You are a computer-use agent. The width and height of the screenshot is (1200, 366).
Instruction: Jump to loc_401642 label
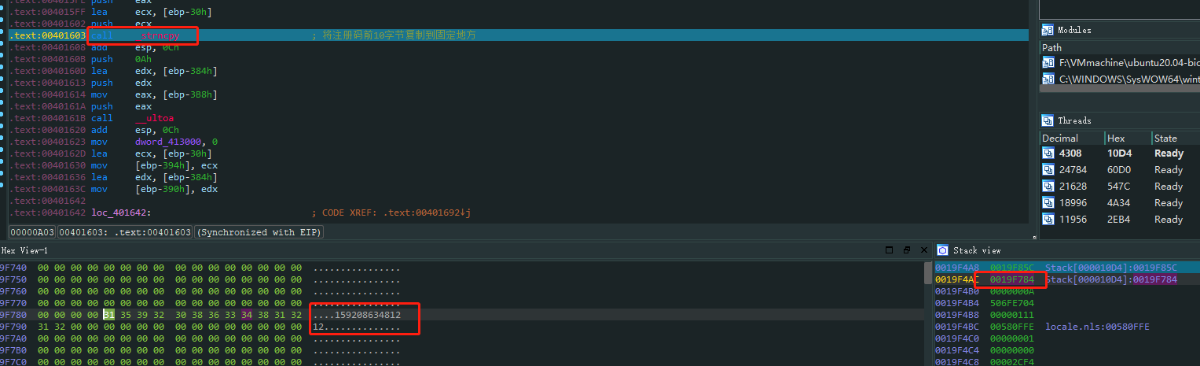(x=120, y=213)
